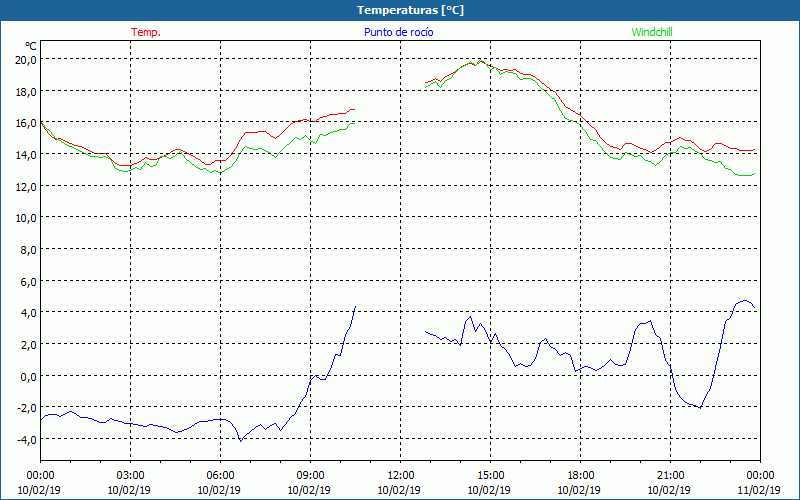Click the '00:00' time label above 10/02/19
This screenshot has width=800, height=500.
tap(40, 476)
